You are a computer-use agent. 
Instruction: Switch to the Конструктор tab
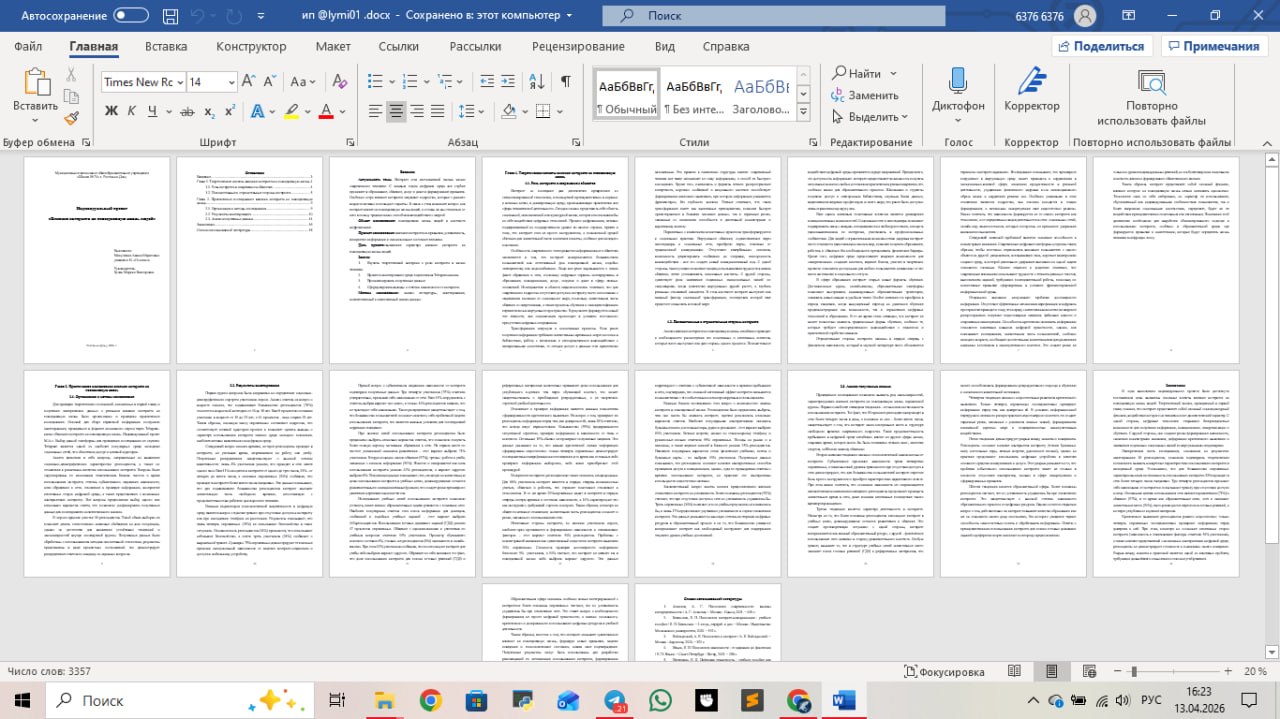(x=251, y=46)
